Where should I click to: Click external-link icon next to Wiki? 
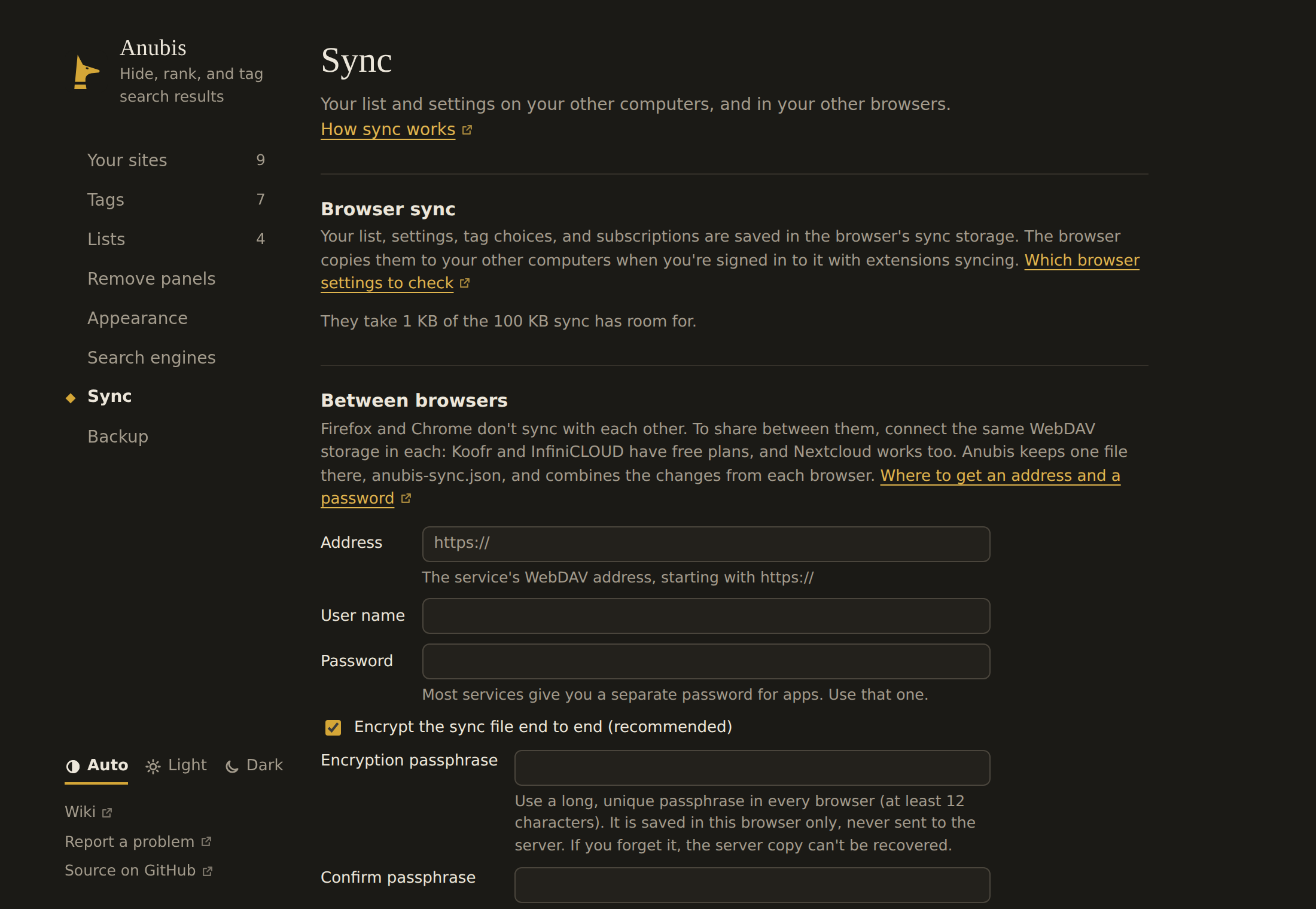107,813
